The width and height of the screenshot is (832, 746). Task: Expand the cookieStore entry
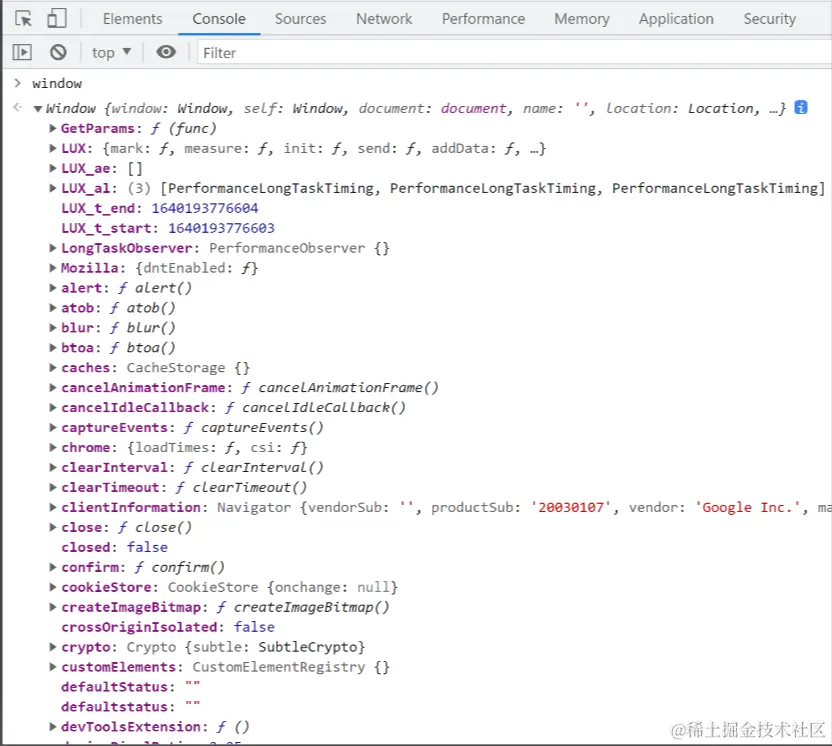(x=53, y=587)
